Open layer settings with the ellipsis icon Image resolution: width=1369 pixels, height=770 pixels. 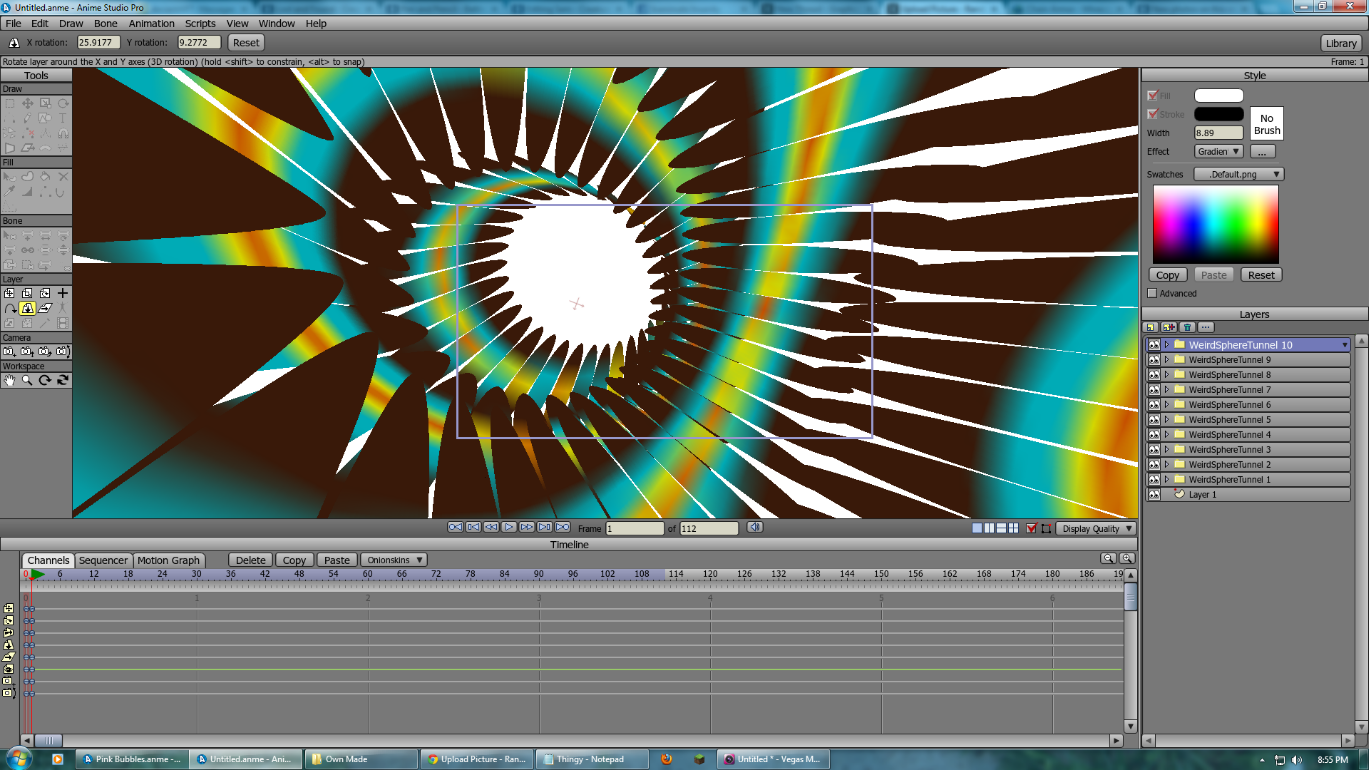[x=1206, y=327]
